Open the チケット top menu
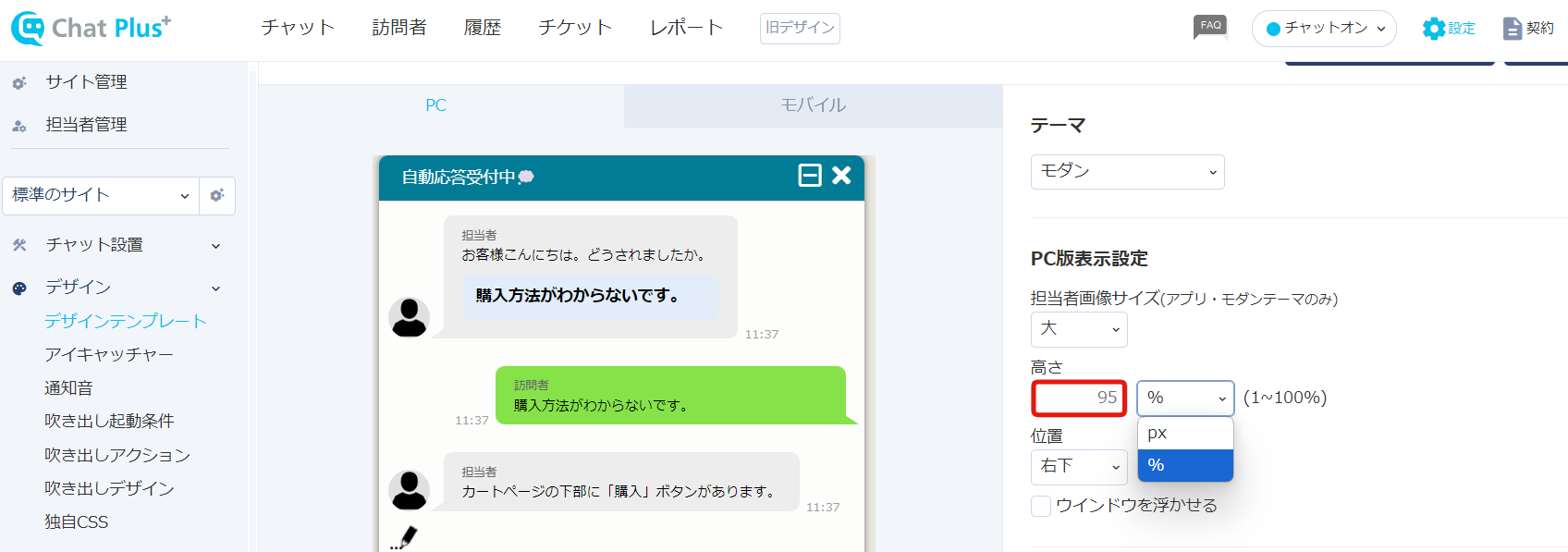Image resolution: width=1568 pixels, height=552 pixels. (575, 28)
